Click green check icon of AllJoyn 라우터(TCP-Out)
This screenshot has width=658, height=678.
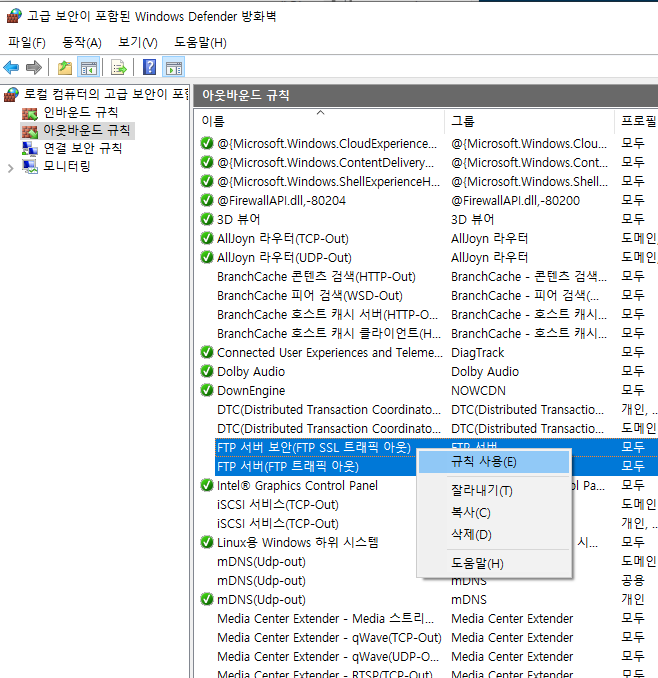[x=207, y=238]
